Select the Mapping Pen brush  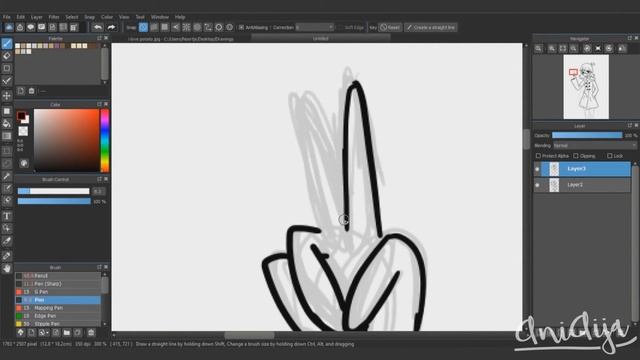58,308
